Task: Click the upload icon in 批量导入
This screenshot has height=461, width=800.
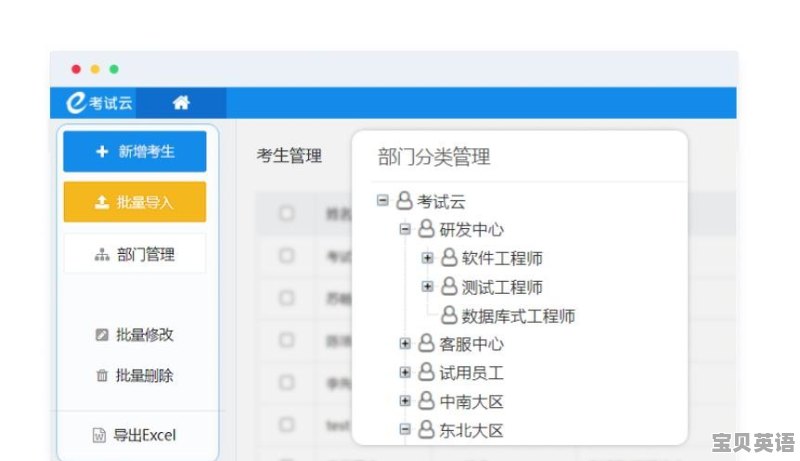Action: (102, 202)
